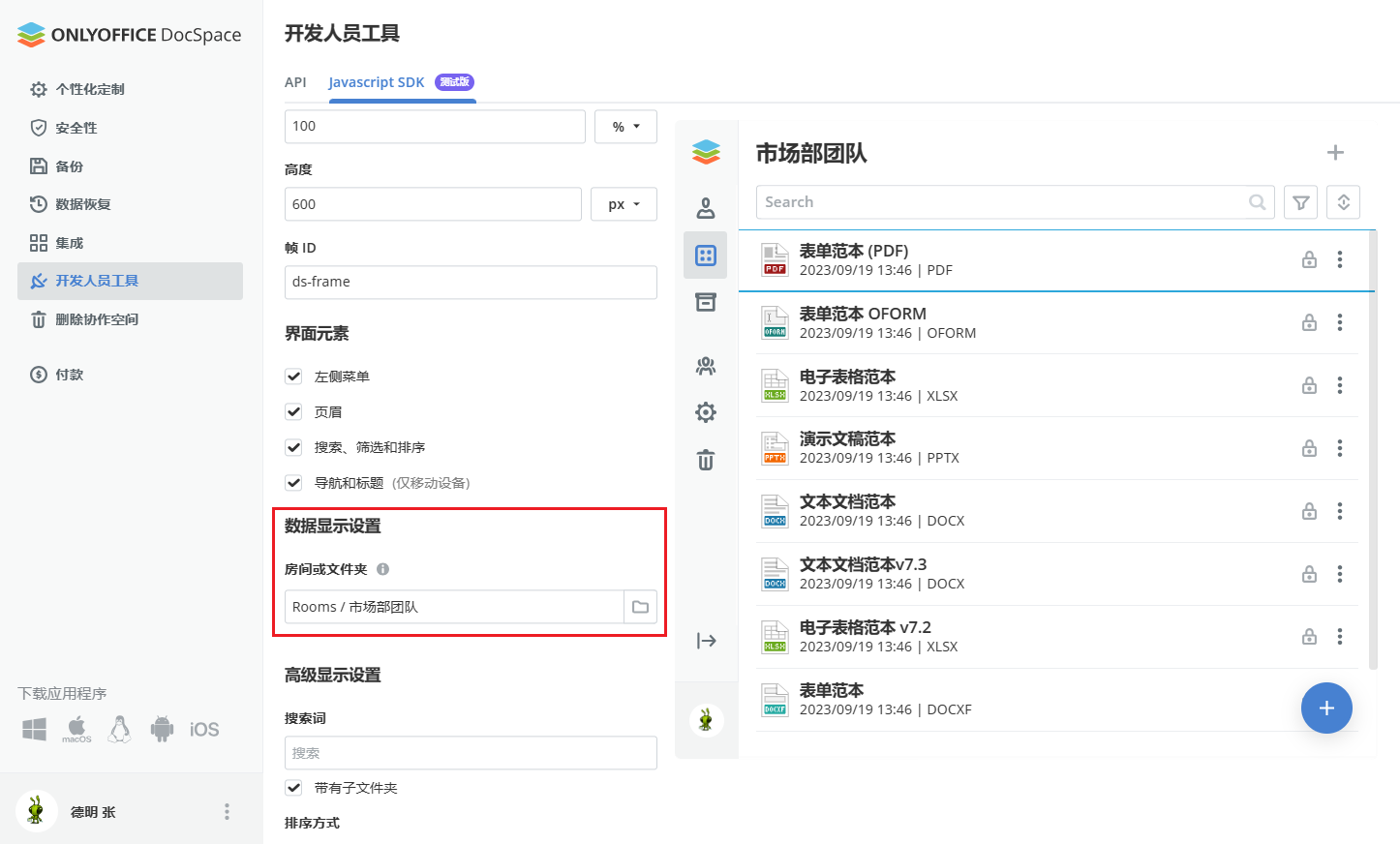Click the avatar in preview sidebar bottom
Screen dimensions: 1400x844
pyautogui.click(x=706, y=720)
